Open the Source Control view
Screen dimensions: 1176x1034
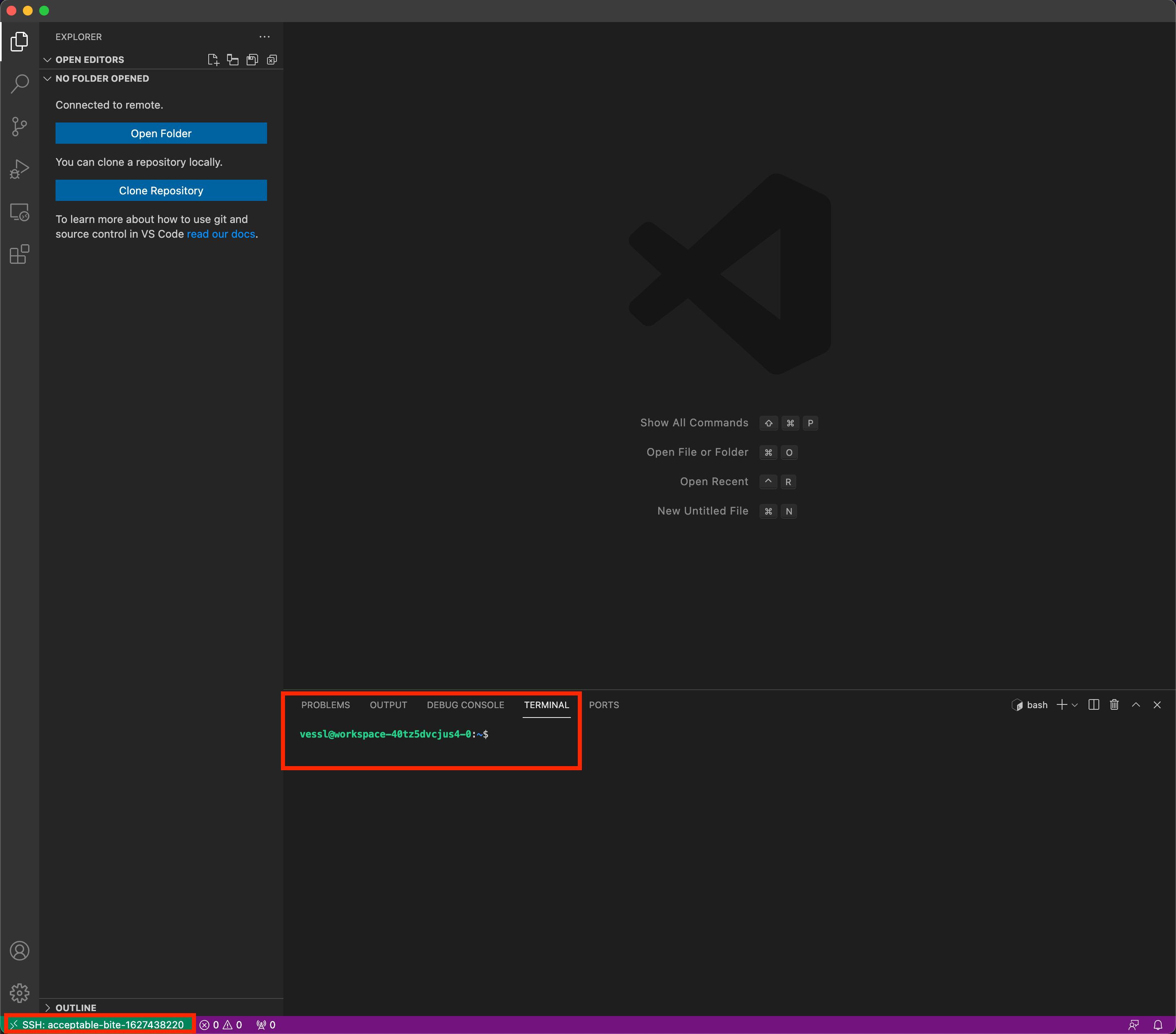(20, 126)
